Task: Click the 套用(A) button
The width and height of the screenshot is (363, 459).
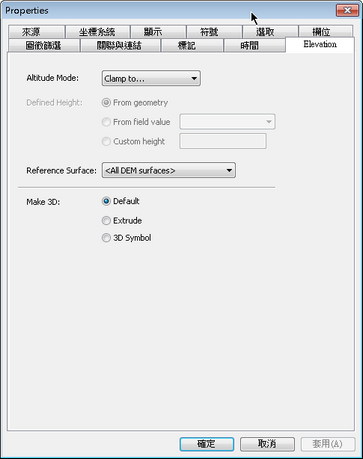Action: (x=328, y=444)
